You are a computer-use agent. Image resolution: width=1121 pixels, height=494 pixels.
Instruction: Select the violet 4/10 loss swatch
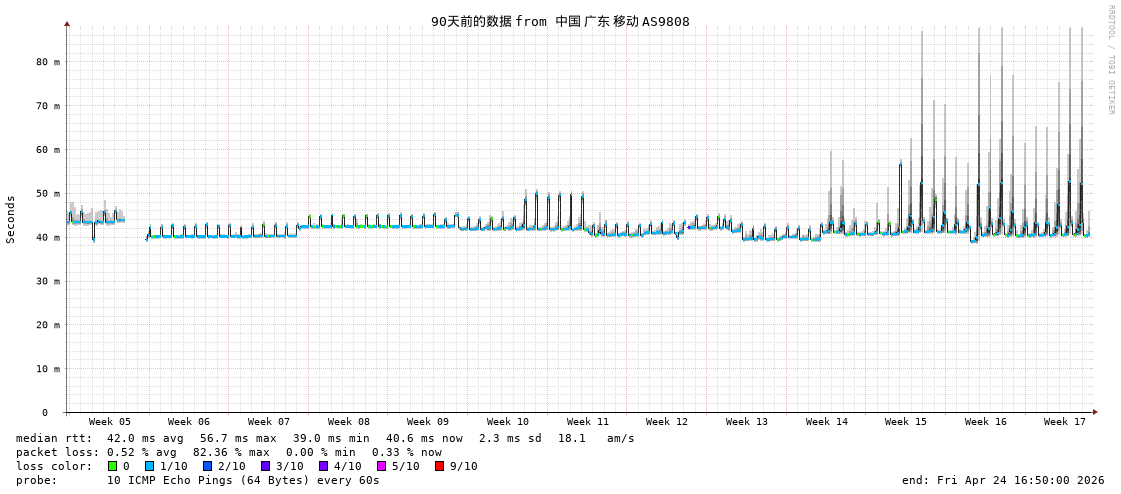(x=324, y=466)
